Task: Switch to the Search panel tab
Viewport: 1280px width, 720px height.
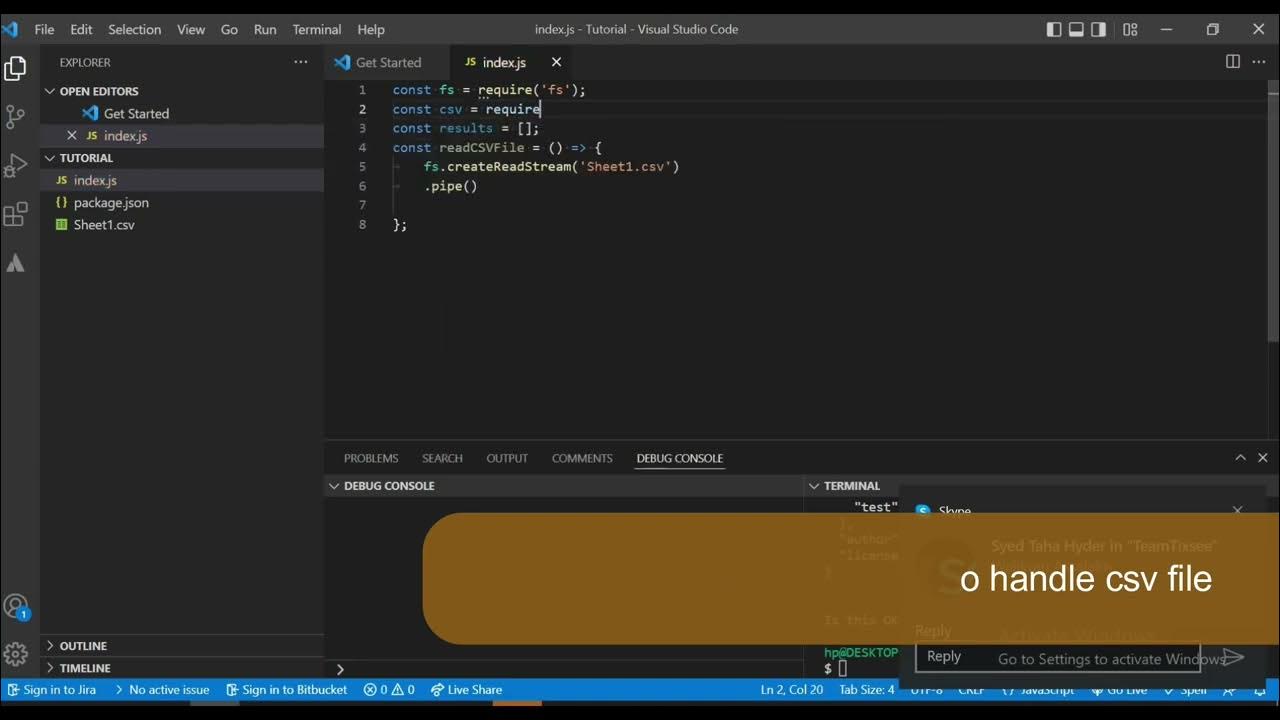Action: click(442, 458)
